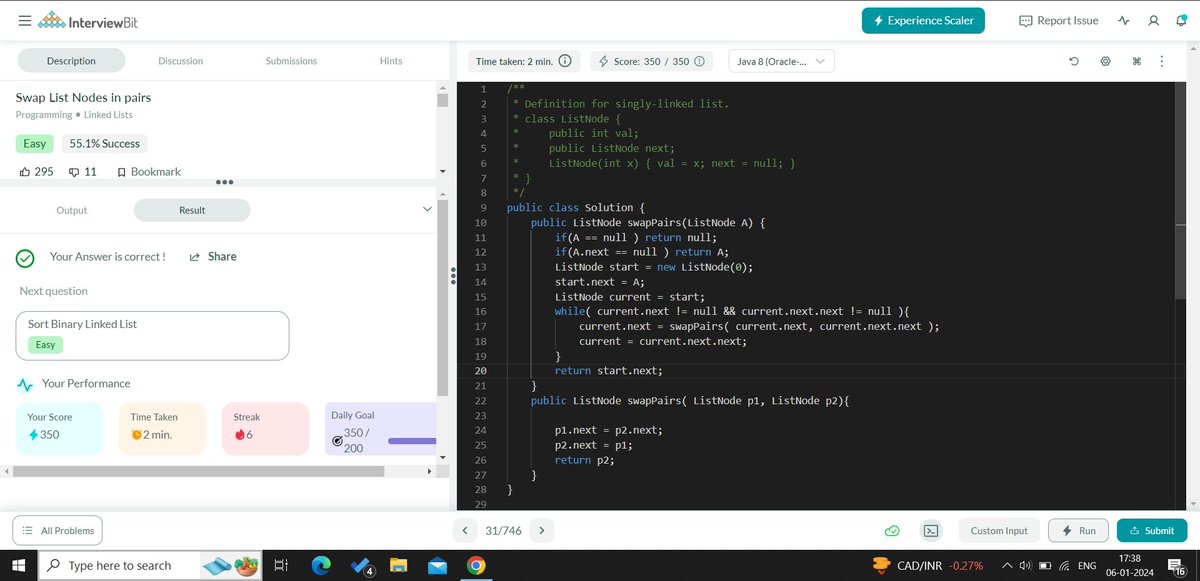Open File Explorer on taskbar
Image resolution: width=1200 pixels, height=581 pixels.
(x=398, y=565)
